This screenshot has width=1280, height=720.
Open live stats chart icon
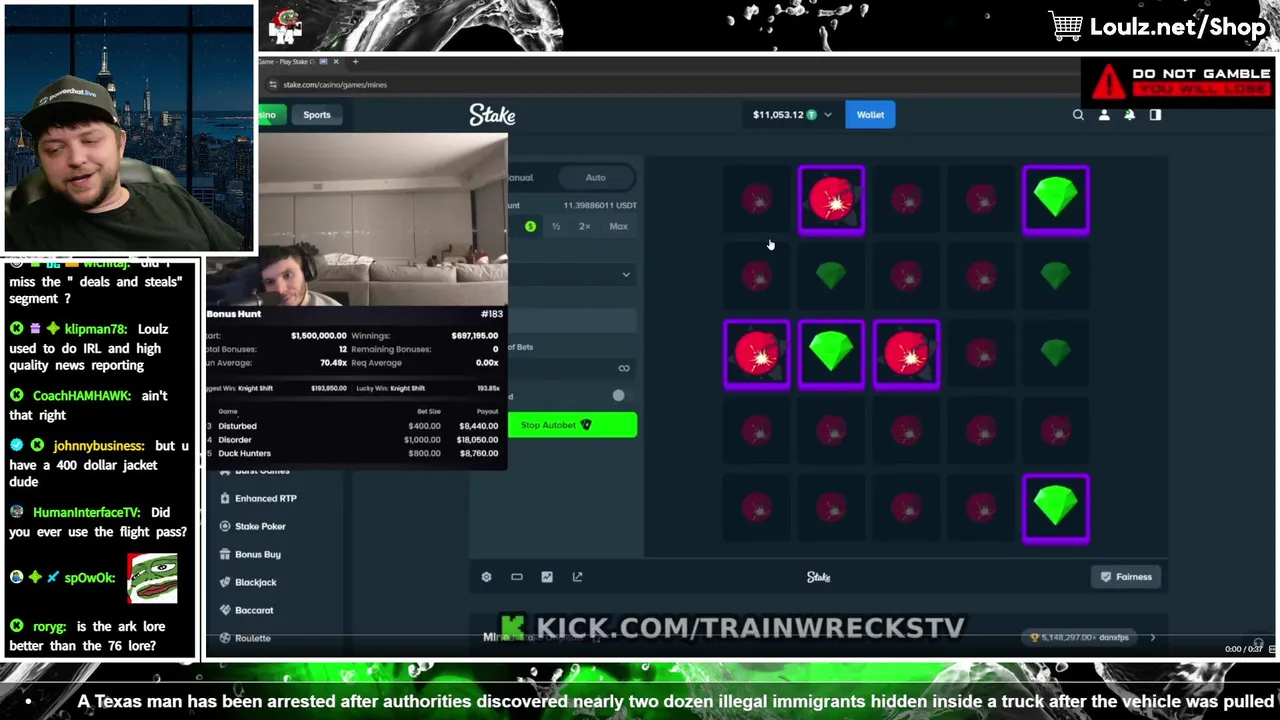pos(547,577)
